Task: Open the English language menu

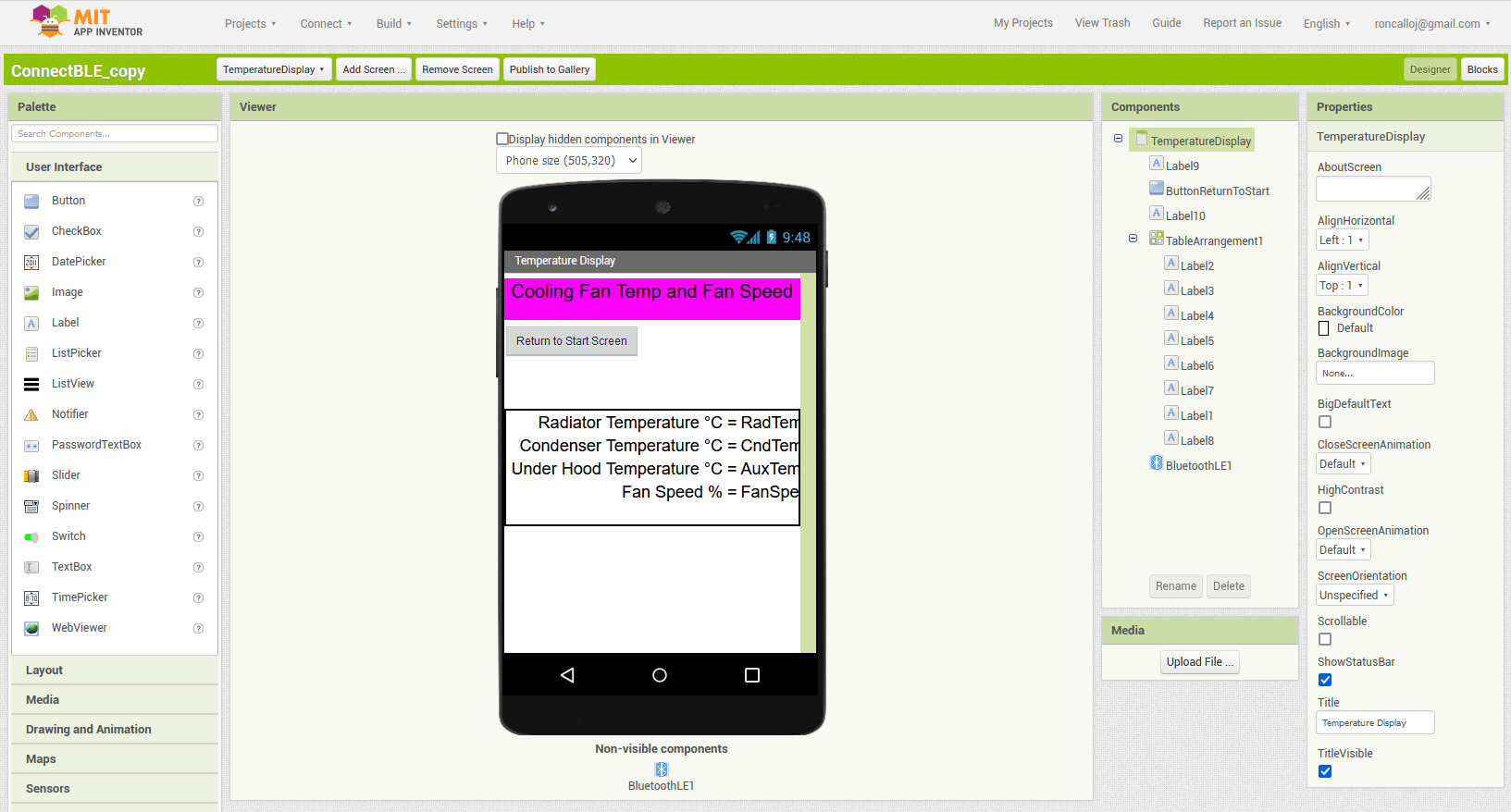Action: (1327, 24)
